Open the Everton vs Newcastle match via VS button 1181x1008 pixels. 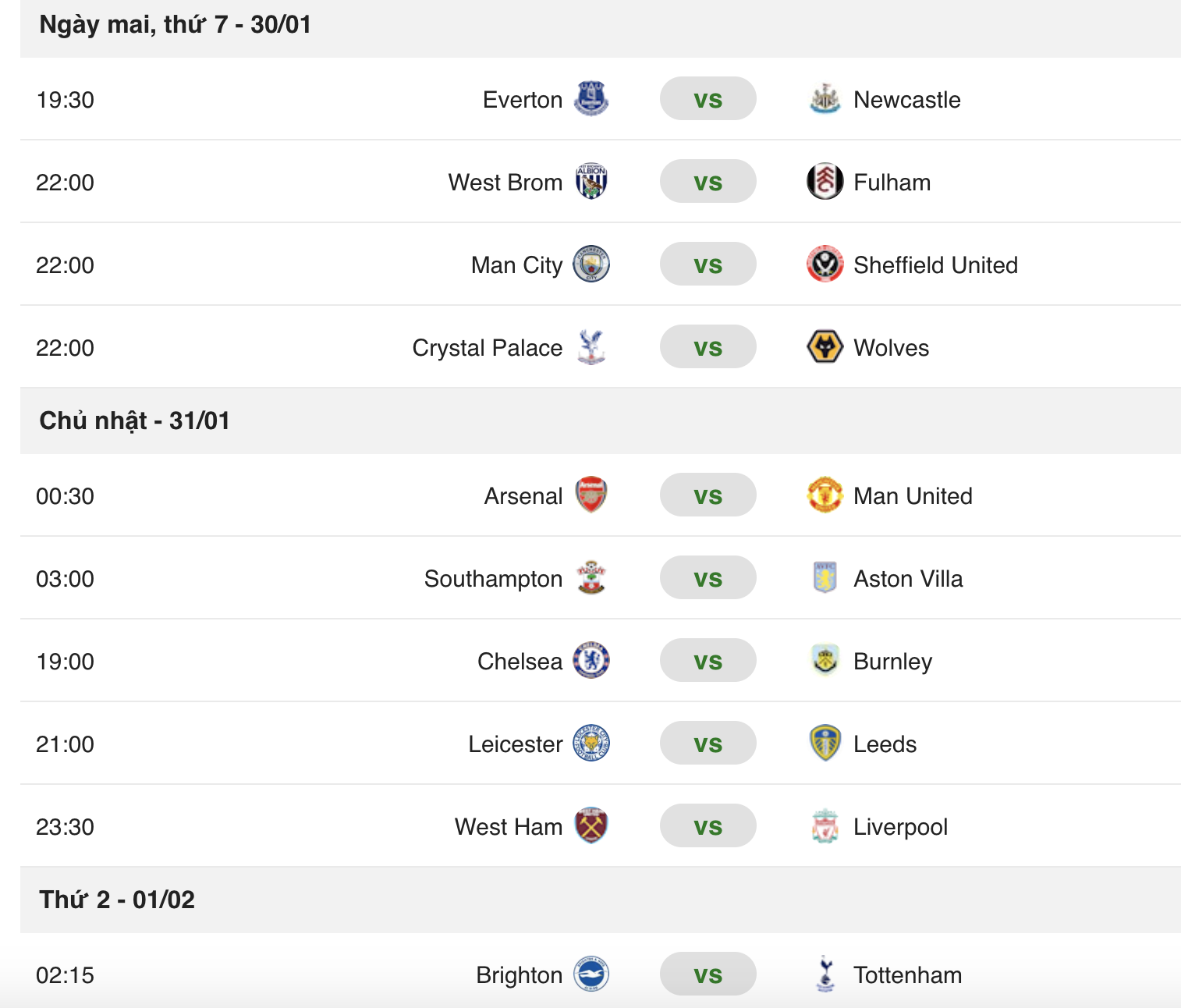(x=708, y=99)
